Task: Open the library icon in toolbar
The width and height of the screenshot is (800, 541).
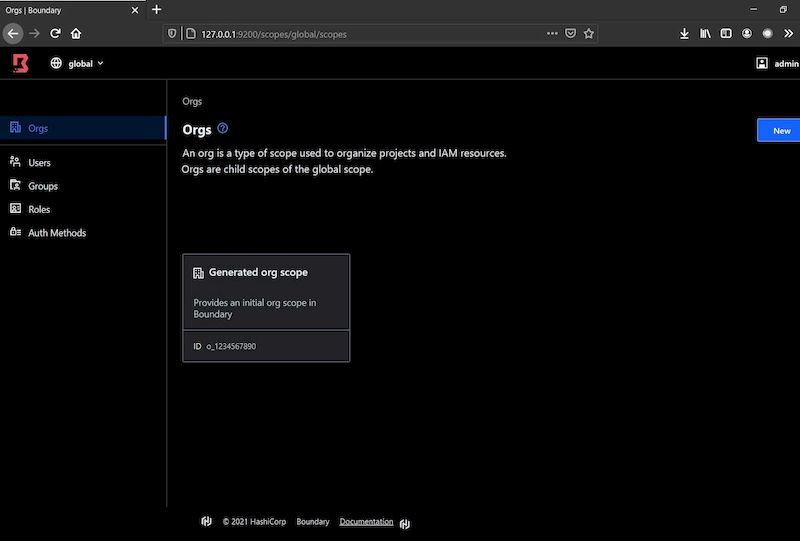Action: pyautogui.click(x=705, y=34)
